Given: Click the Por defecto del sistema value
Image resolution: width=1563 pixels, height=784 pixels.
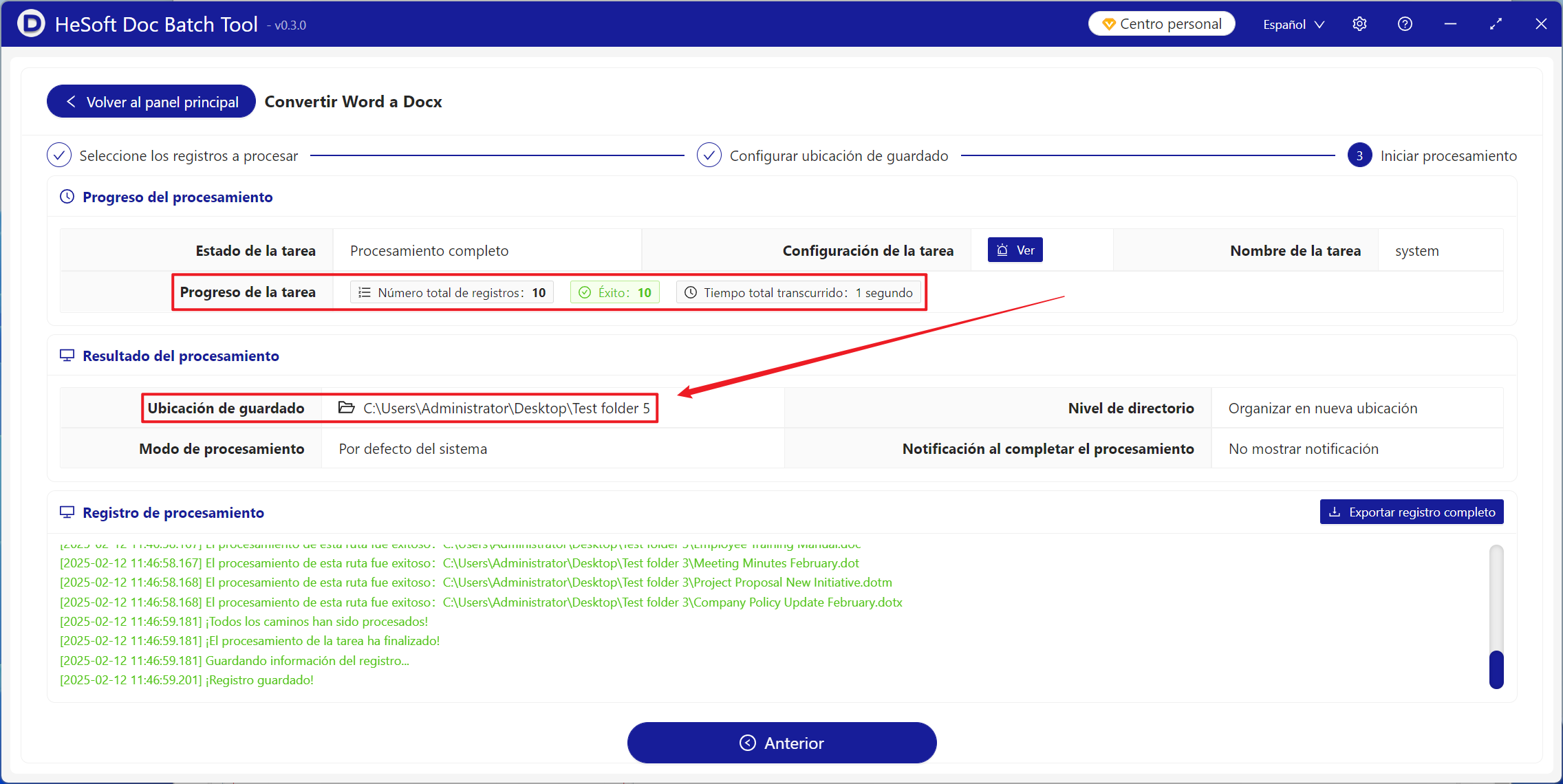Looking at the screenshot, I should point(413,449).
